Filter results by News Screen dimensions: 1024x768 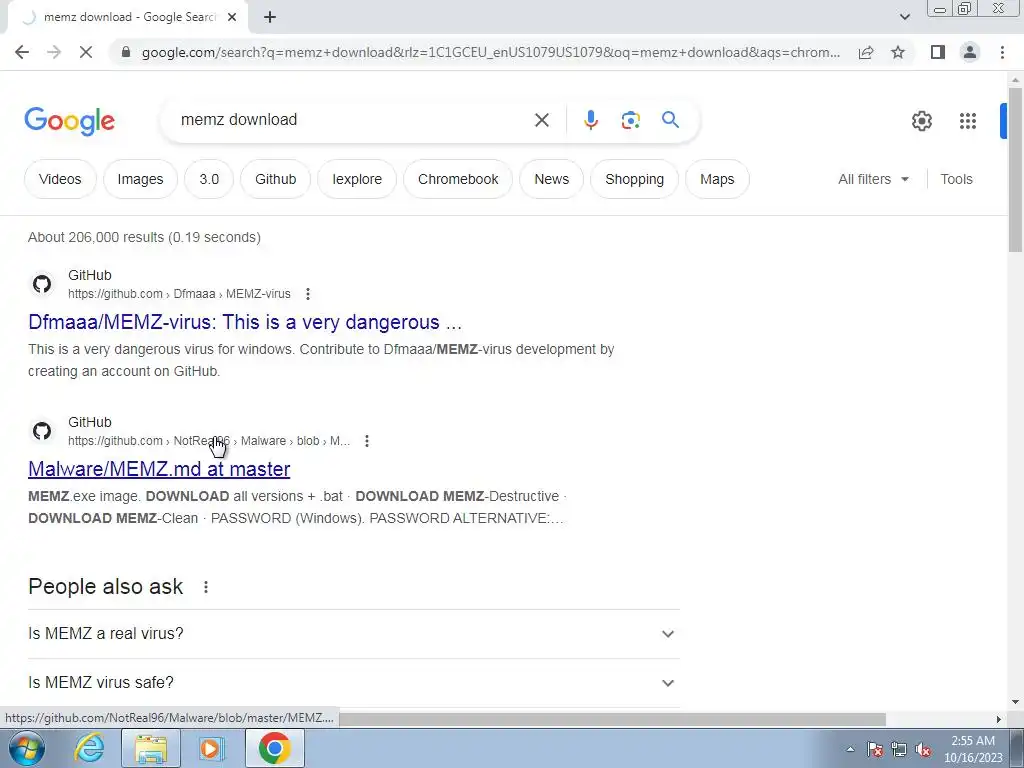(552, 179)
